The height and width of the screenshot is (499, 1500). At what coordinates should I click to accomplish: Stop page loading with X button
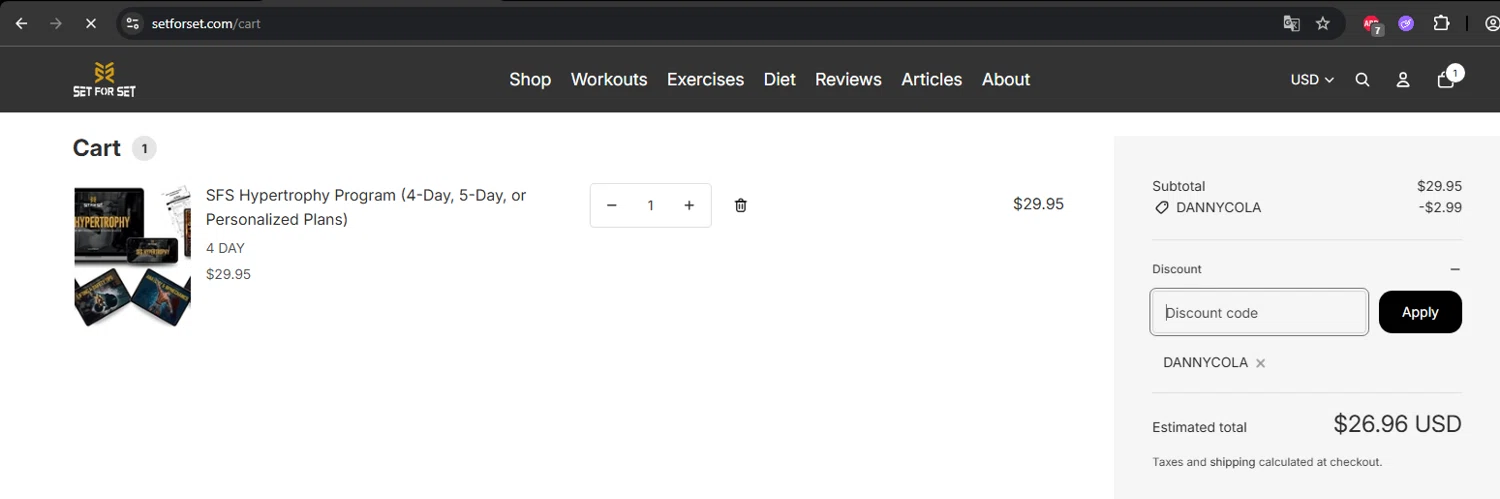coord(90,23)
